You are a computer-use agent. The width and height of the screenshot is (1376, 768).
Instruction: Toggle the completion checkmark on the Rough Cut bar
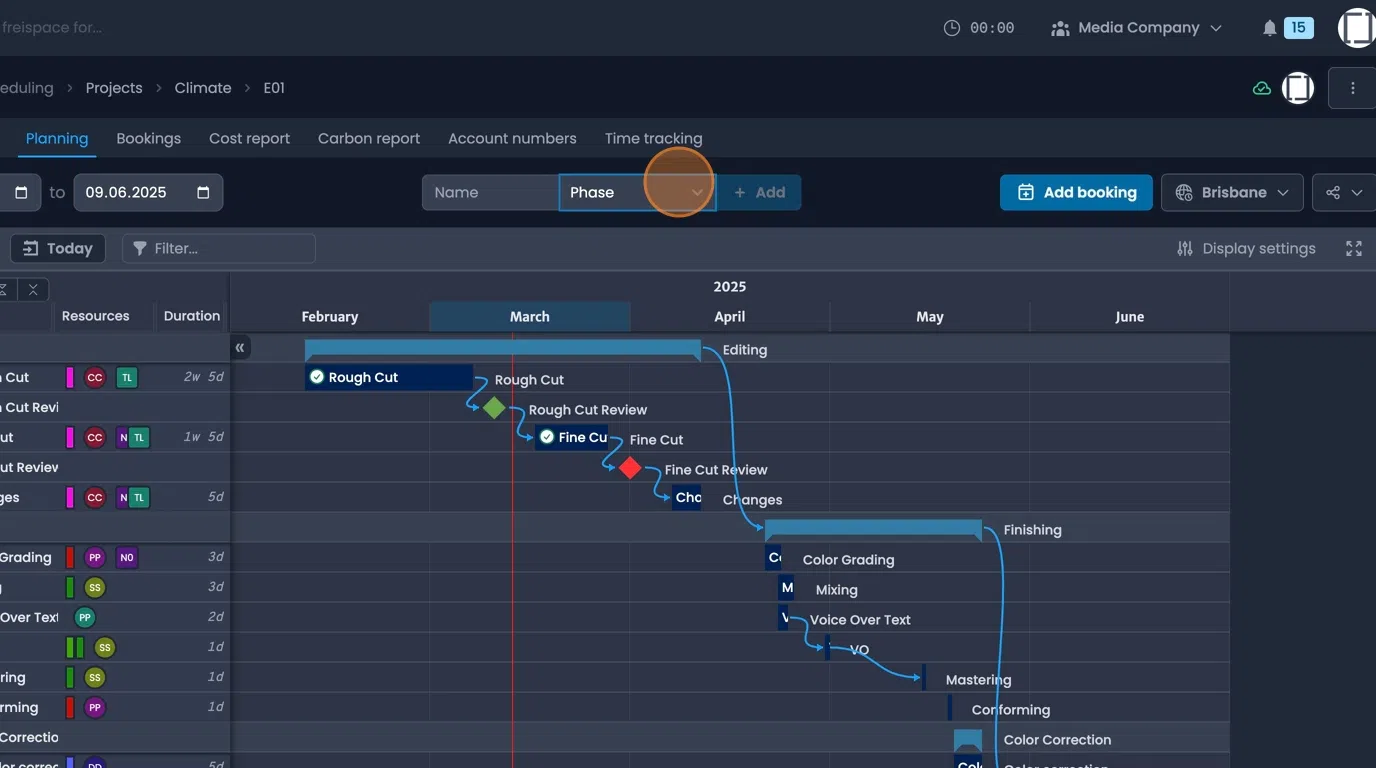(316, 377)
